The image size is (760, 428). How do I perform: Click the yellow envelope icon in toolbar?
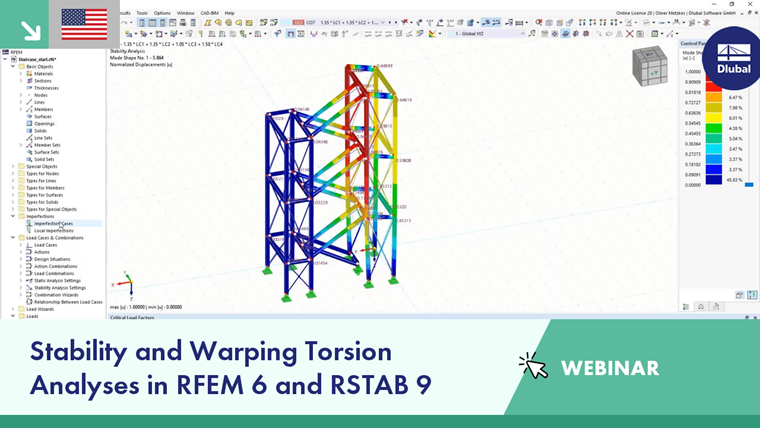click(x=249, y=22)
